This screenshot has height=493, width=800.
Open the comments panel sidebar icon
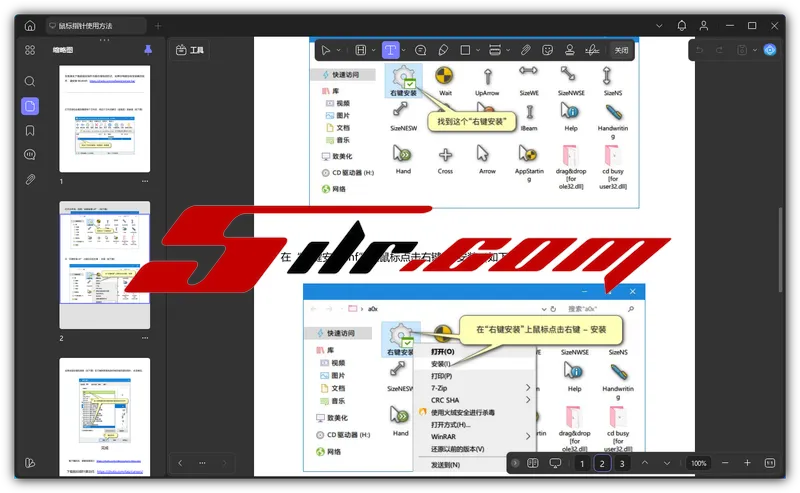click(x=30, y=155)
